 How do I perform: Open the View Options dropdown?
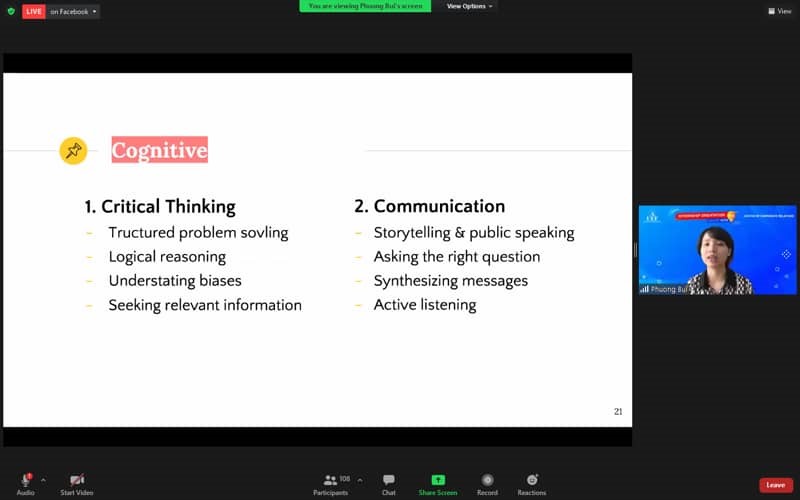pos(469,6)
